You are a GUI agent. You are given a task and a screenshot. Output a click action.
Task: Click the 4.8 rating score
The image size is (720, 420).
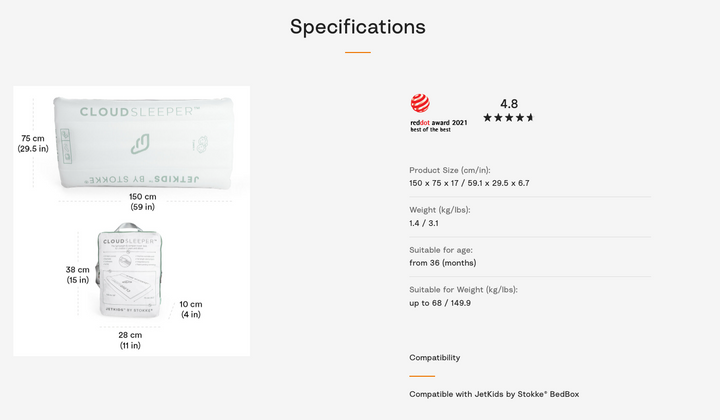[509, 103]
